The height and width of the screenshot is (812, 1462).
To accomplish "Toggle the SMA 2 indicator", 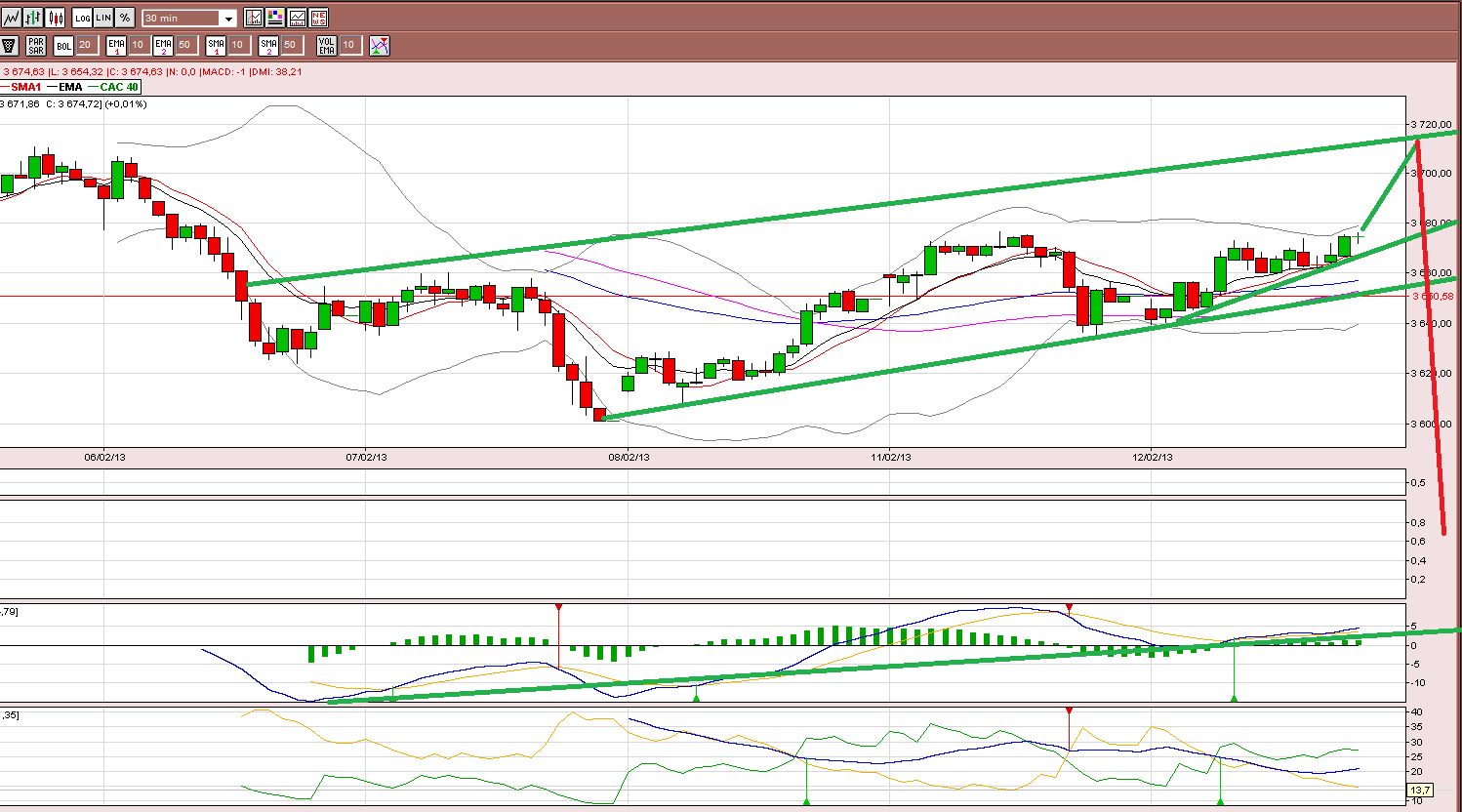I will (x=268, y=45).
